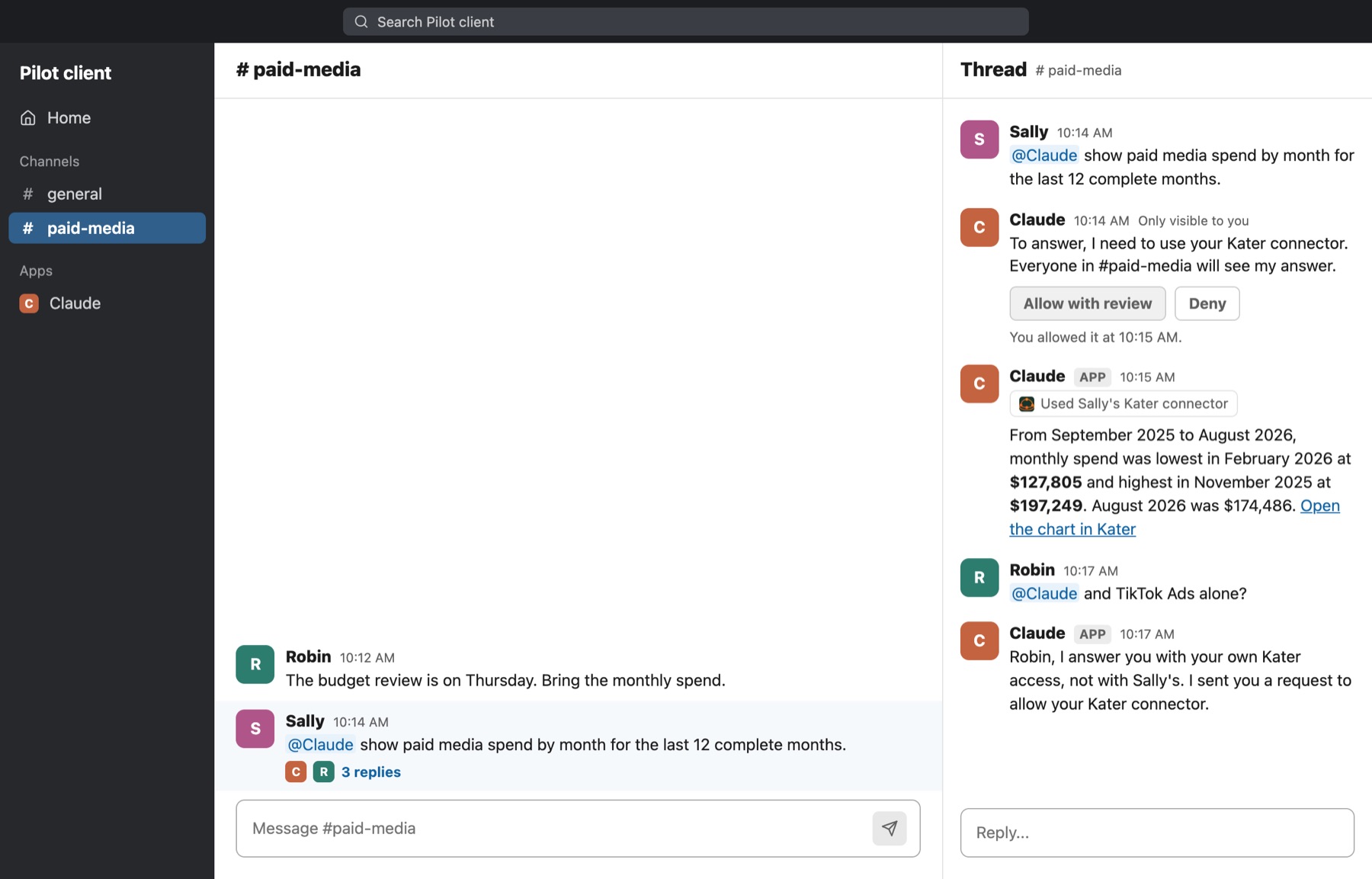Image resolution: width=1372 pixels, height=879 pixels.
Task: Click Robin's avatar in the thread
Action: (979, 578)
